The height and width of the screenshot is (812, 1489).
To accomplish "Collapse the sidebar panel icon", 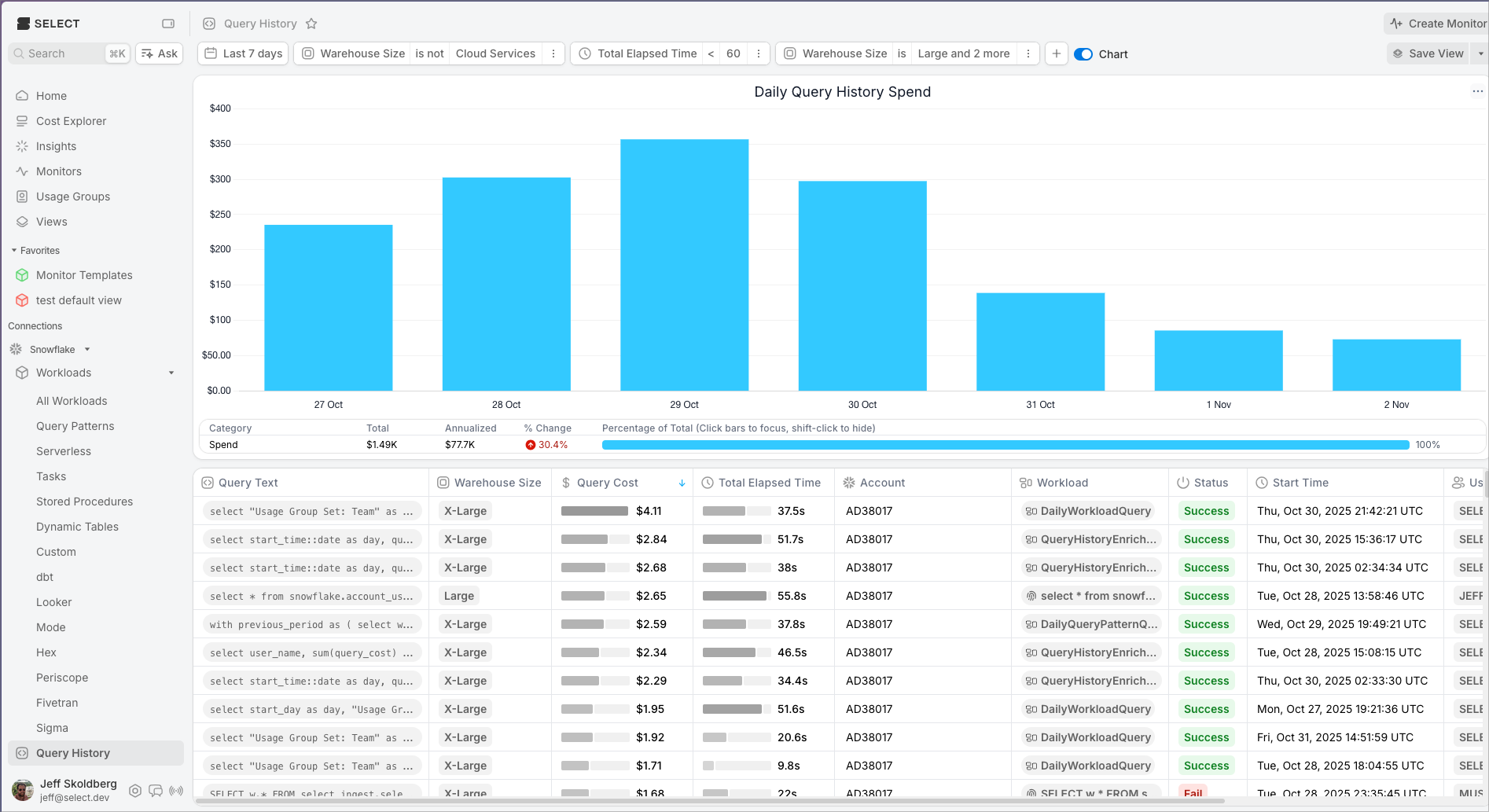I will click(x=168, y=24).
